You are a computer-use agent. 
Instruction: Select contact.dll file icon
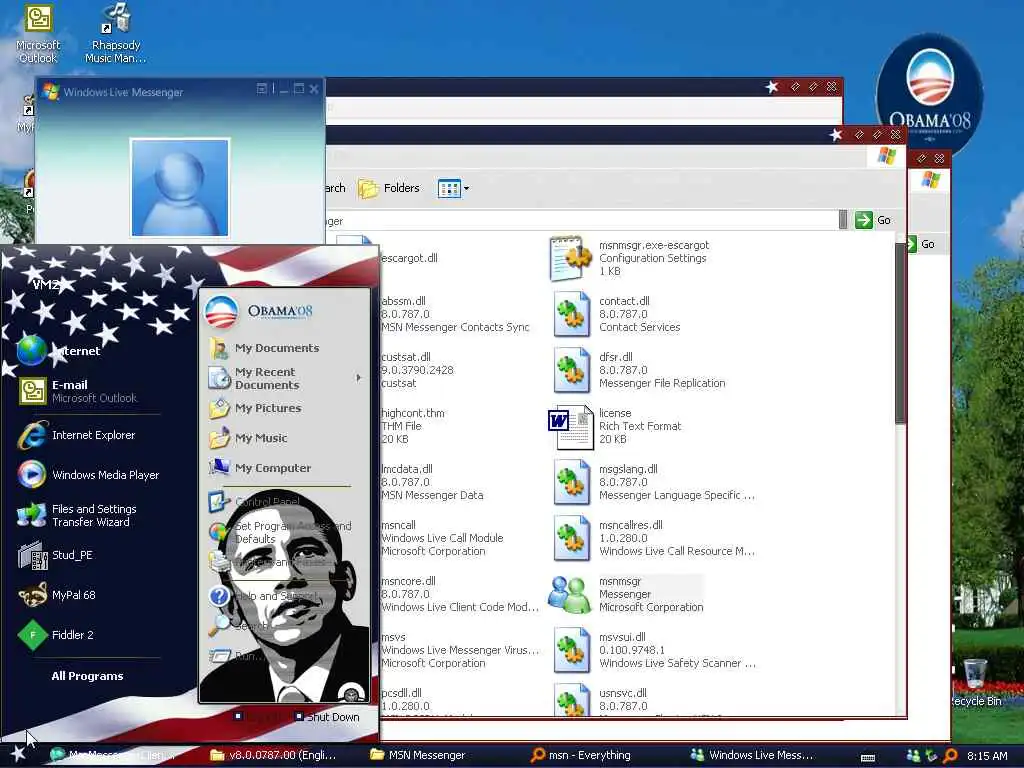[x=571, y=314]
